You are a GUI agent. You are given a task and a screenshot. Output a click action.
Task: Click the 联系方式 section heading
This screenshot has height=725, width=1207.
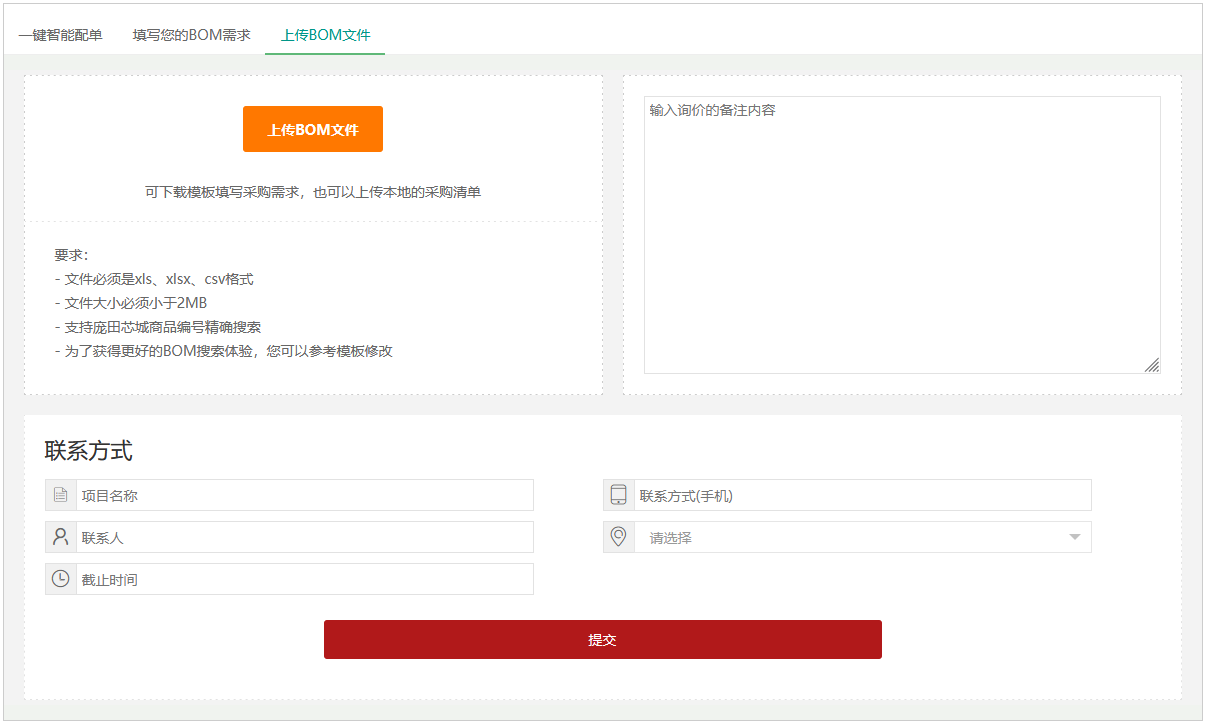[88, 451]
